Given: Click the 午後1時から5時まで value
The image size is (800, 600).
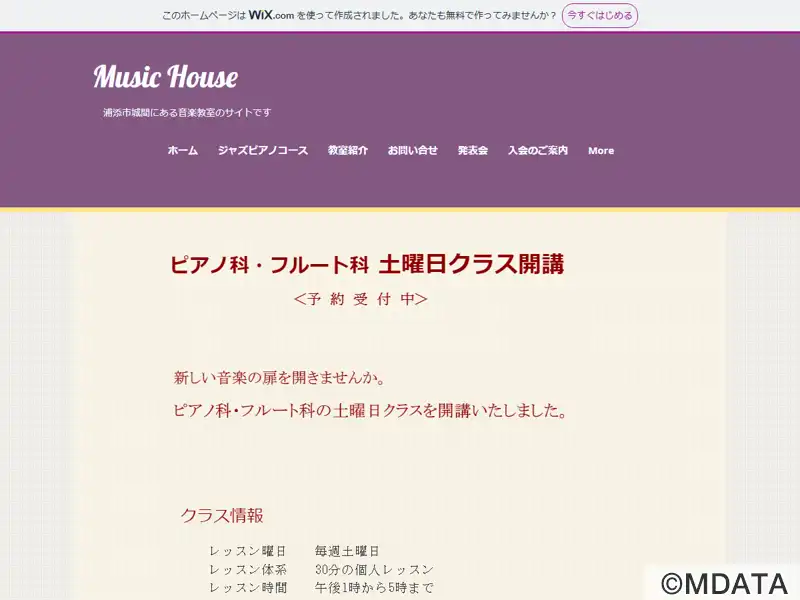Looking at the screenshot, I should [374, 588].
